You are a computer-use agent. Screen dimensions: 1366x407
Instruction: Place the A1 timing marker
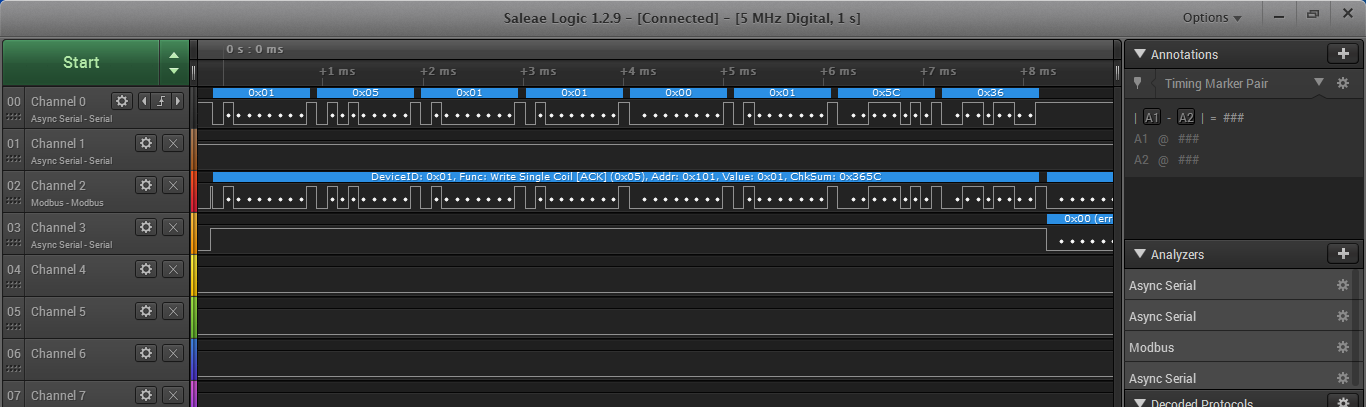[1152, 117]
